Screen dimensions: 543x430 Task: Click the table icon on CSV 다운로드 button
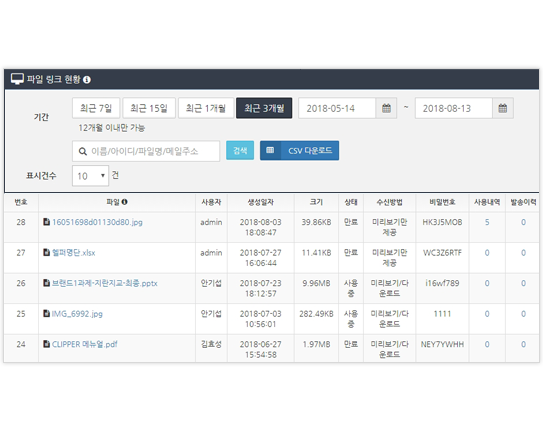coord(270,150)
